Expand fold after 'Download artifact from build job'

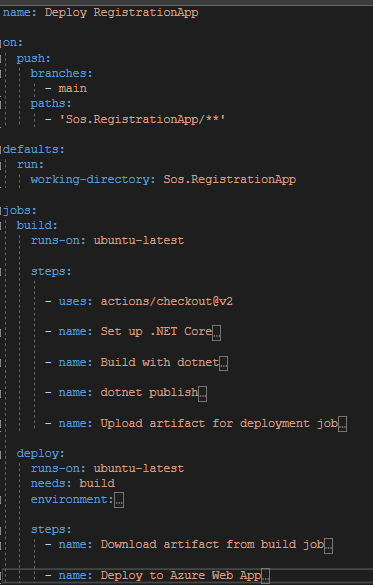(x=328, y=546)
